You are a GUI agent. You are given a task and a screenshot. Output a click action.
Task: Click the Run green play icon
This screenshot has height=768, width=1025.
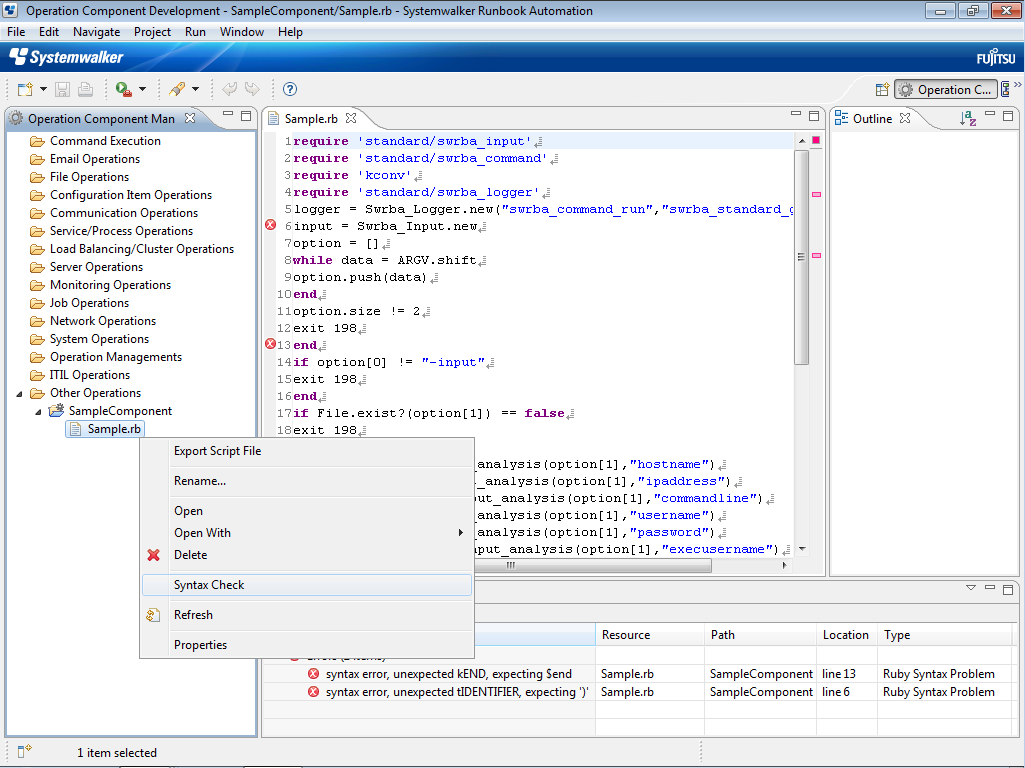(x=123, y=90)
